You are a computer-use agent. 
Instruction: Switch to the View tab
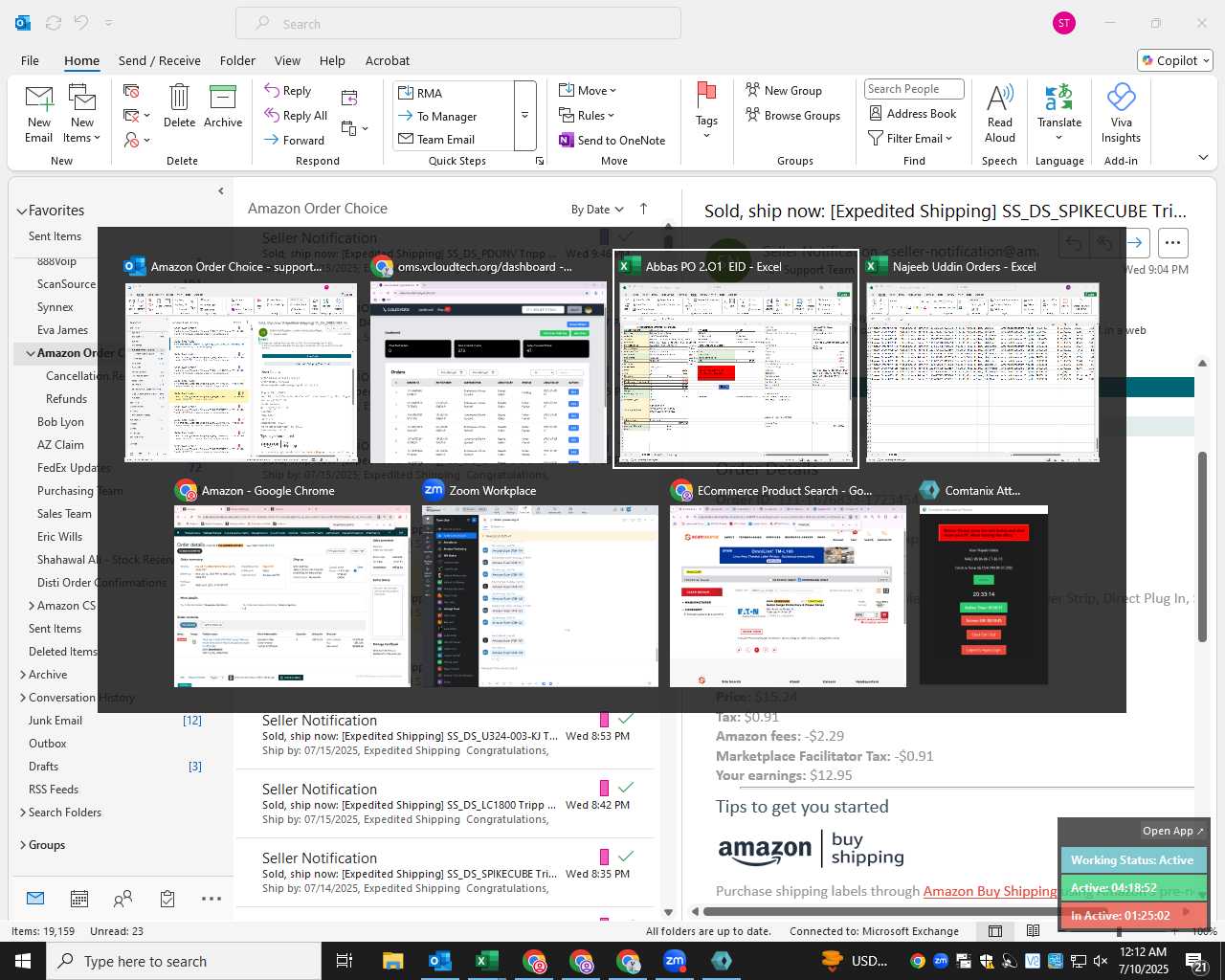pyautogui.click(x=287, y=60)
